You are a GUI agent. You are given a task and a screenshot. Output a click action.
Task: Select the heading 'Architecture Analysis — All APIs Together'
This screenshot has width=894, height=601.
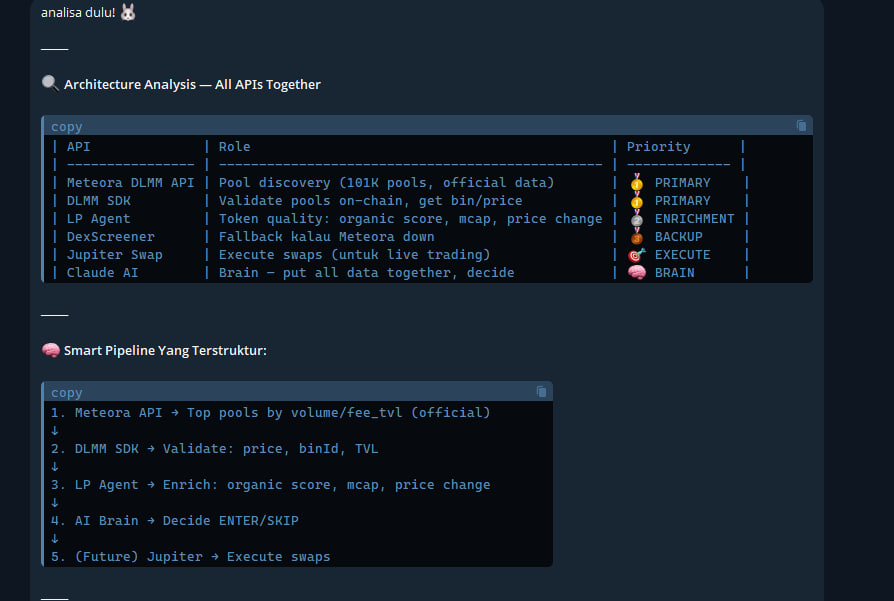point(192,84)
